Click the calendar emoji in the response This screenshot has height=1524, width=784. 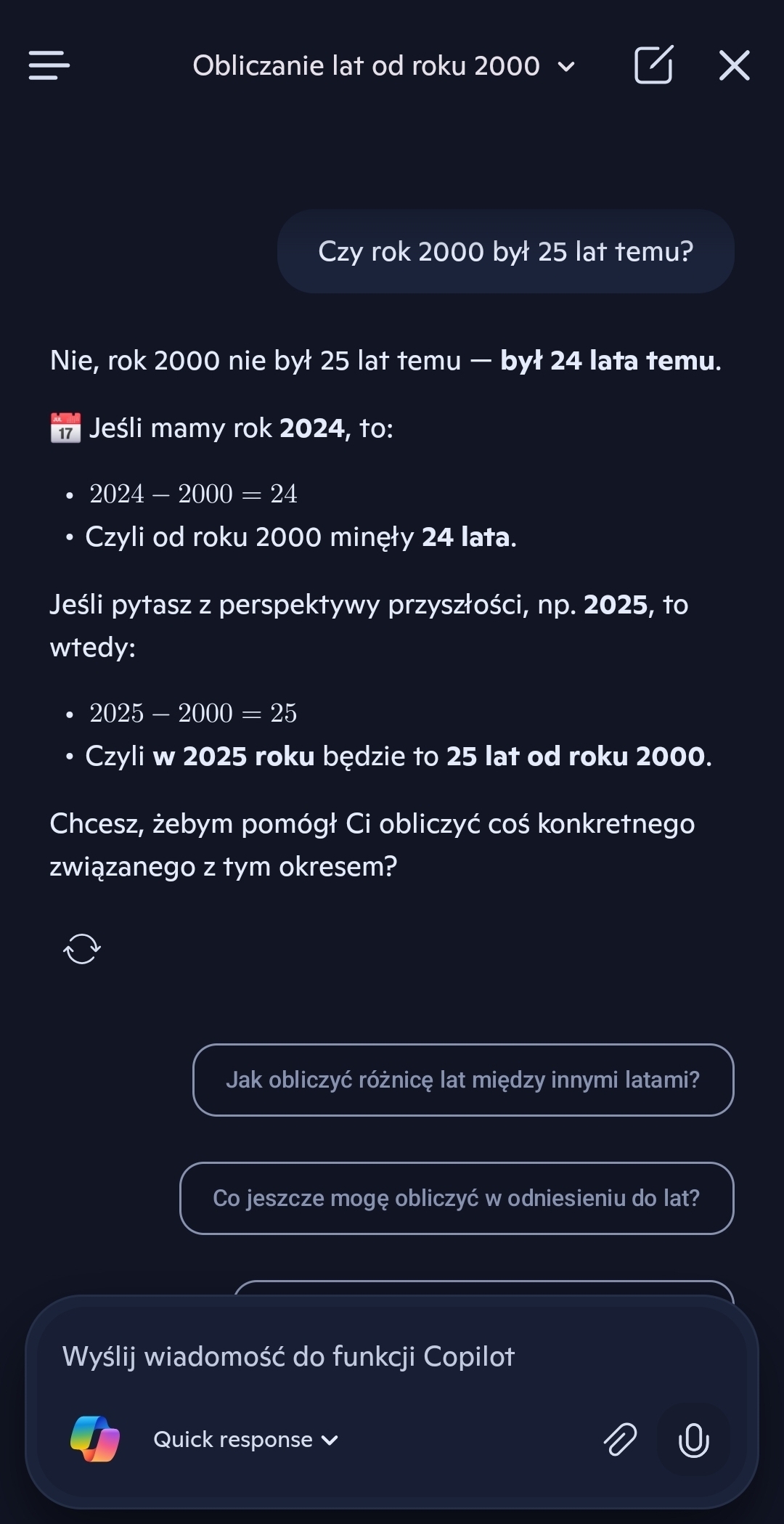pyautogui.click(x=65, y=428)
